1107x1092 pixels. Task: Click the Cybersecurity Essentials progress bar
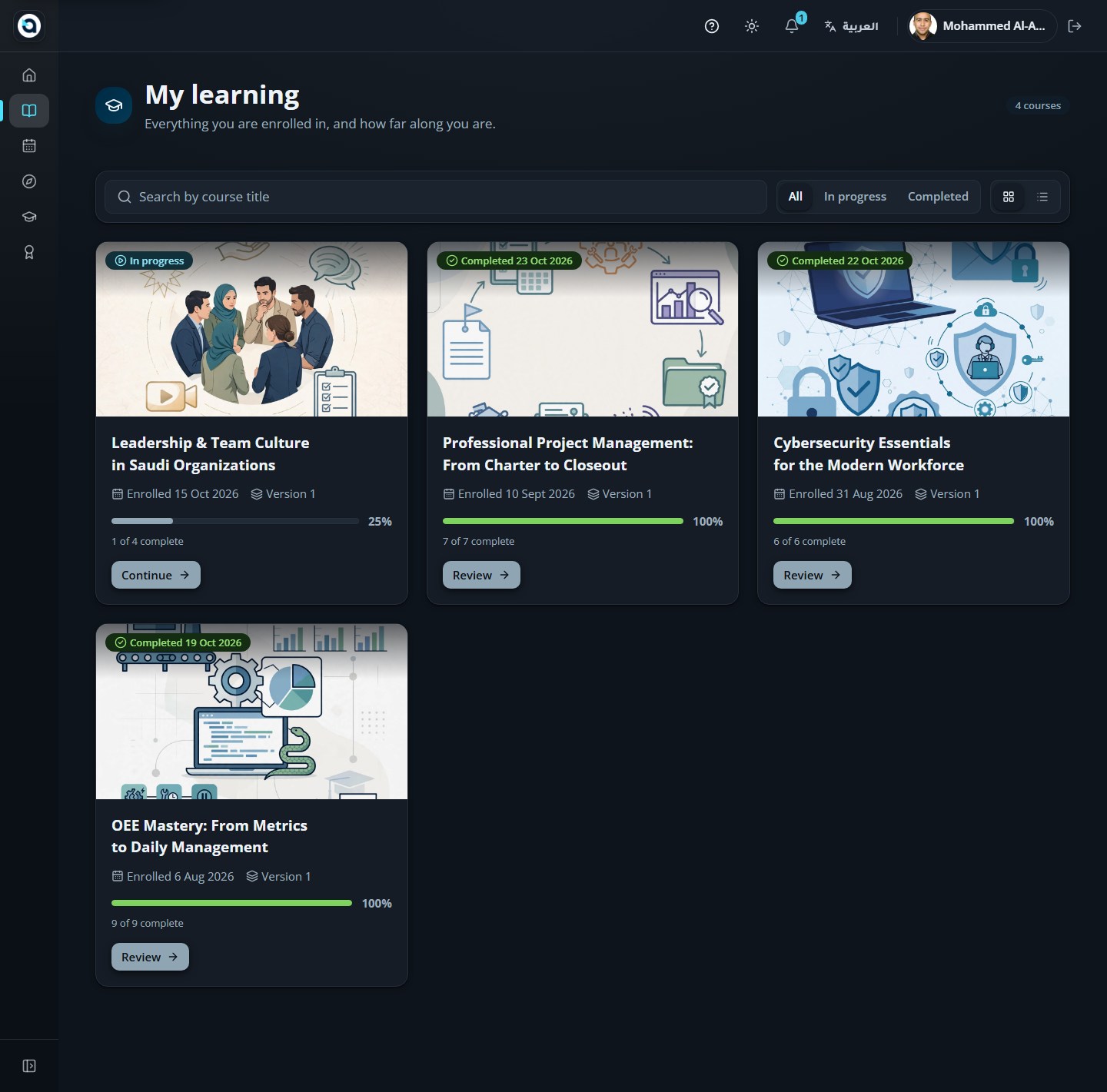(893, 521)
